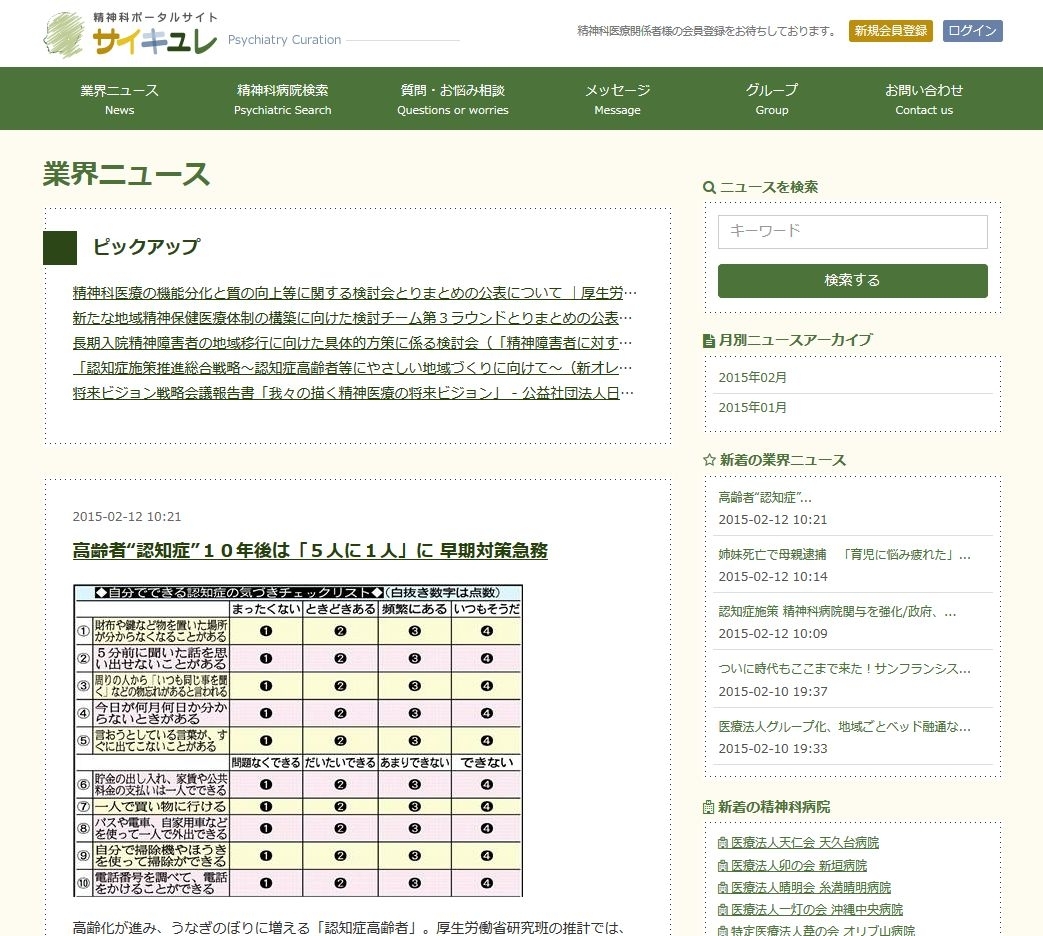The image size is (1043, 936).
Task: Open hospital link 特定医療法人葦の会 オリブ山病院
Action: [823, 930]
